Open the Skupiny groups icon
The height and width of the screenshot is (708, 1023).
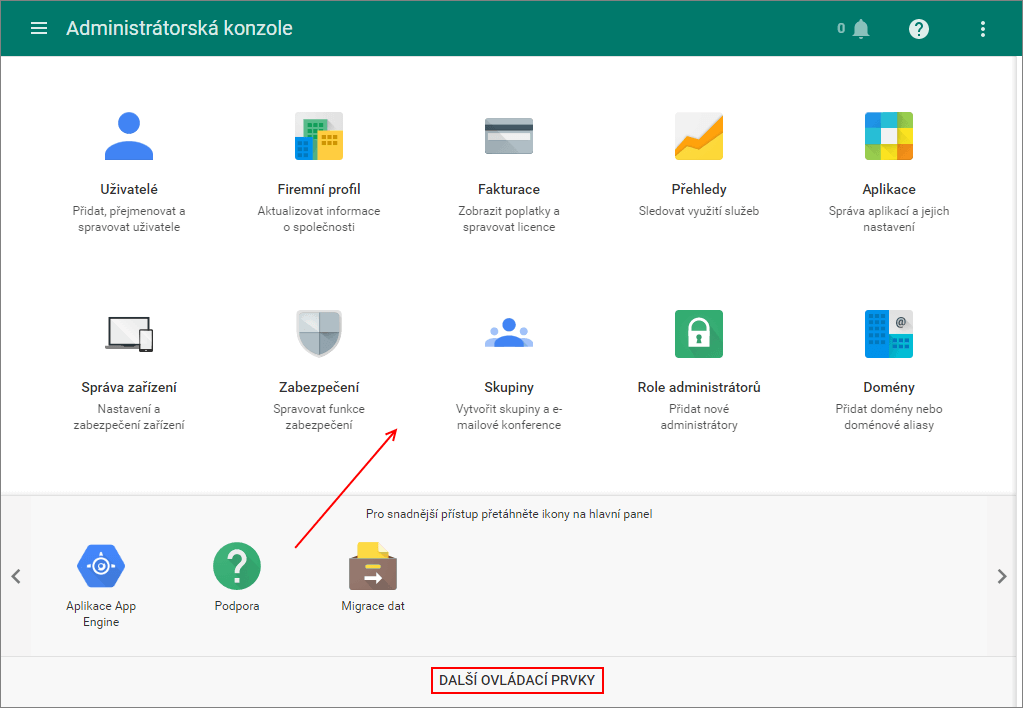click(x=509, y=333)
